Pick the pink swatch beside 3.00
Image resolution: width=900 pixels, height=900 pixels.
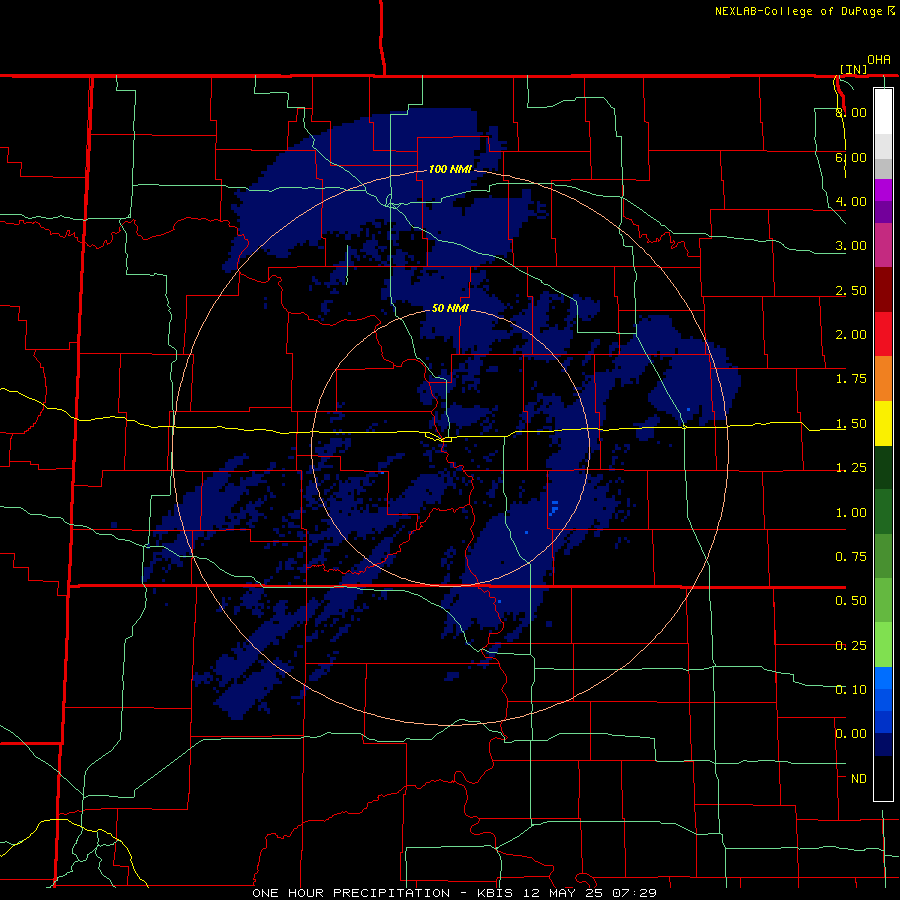coord(883,245)
